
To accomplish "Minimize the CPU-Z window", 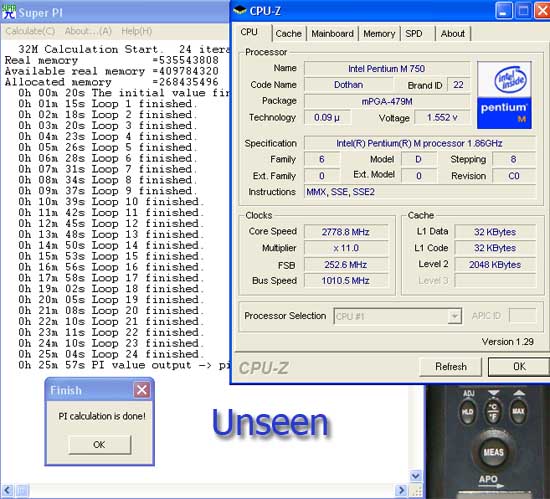I will [503, 11].
